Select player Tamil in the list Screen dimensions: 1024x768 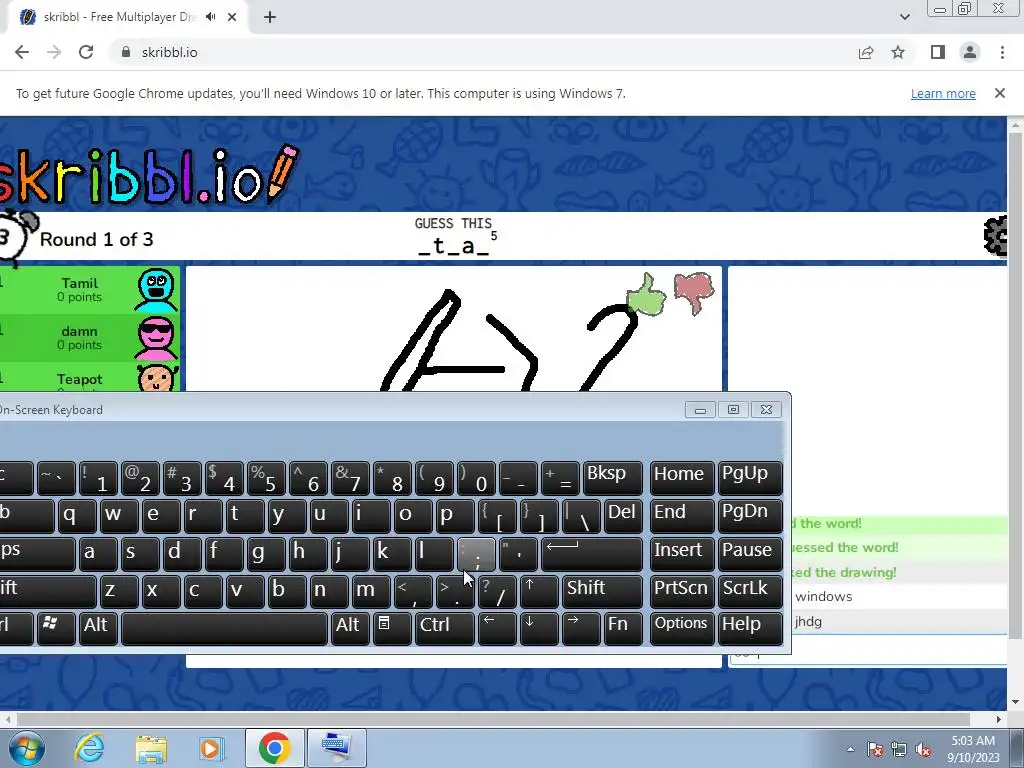(x=89, y=290)
